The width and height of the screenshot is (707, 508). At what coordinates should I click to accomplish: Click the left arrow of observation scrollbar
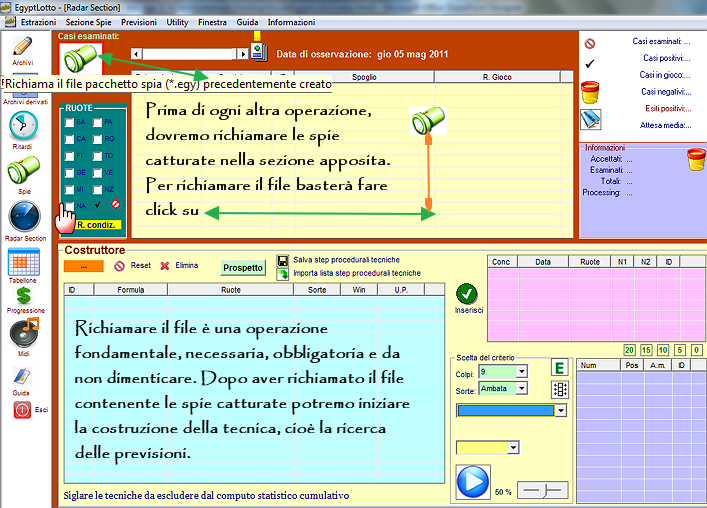point(137,54)
